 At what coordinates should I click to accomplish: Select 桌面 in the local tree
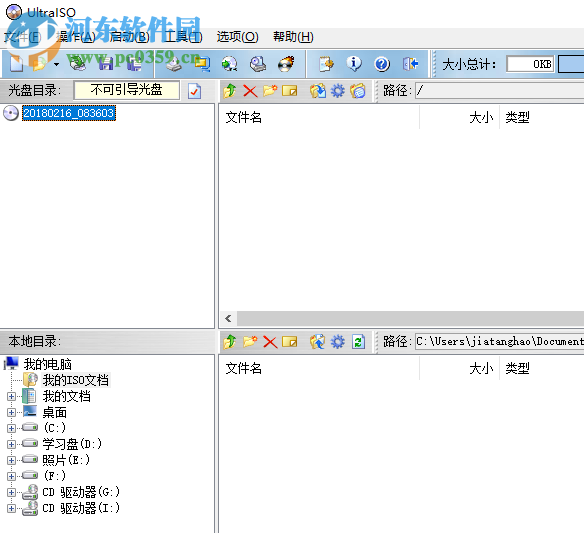[54, 412]
